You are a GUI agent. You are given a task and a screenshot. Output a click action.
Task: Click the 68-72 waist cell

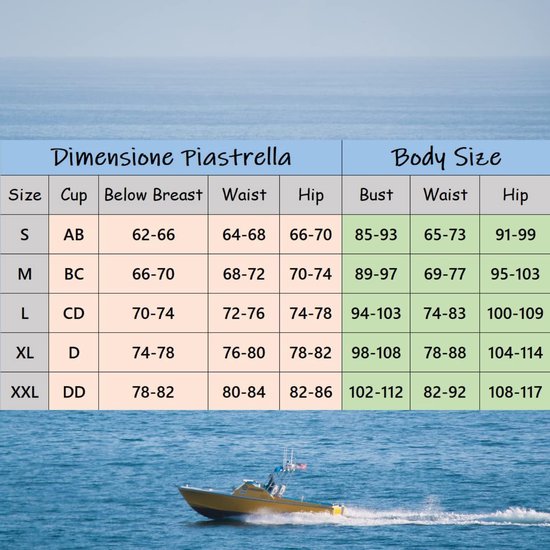[244, 274]
